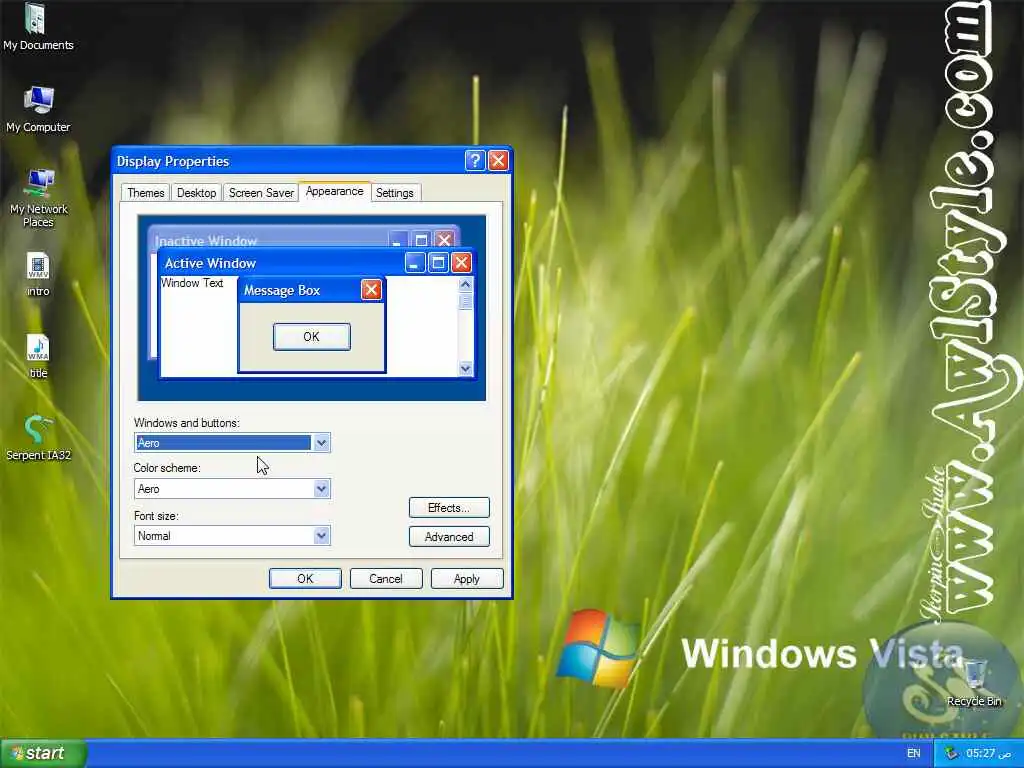1024x768 pixels.
Task: Expand the Color scheme dropdown
Action: [x=321, y=488]
